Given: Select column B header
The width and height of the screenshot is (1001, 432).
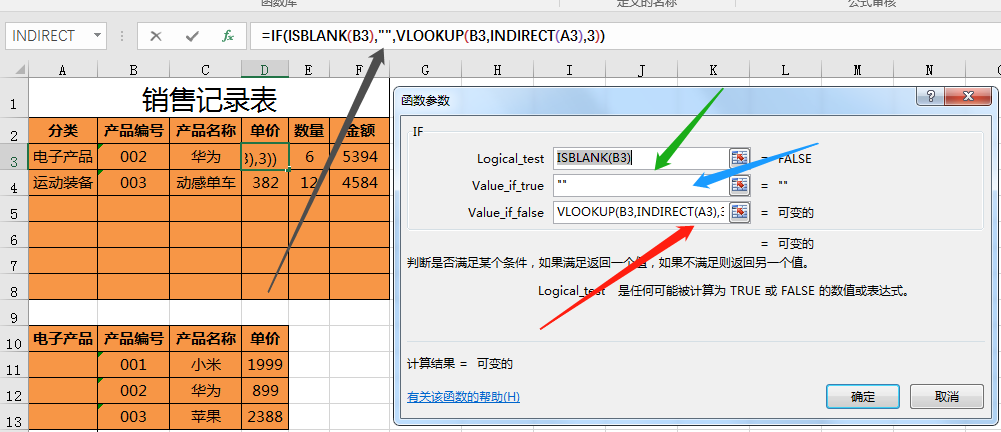Looking at the screenshot, I should 133,70.
